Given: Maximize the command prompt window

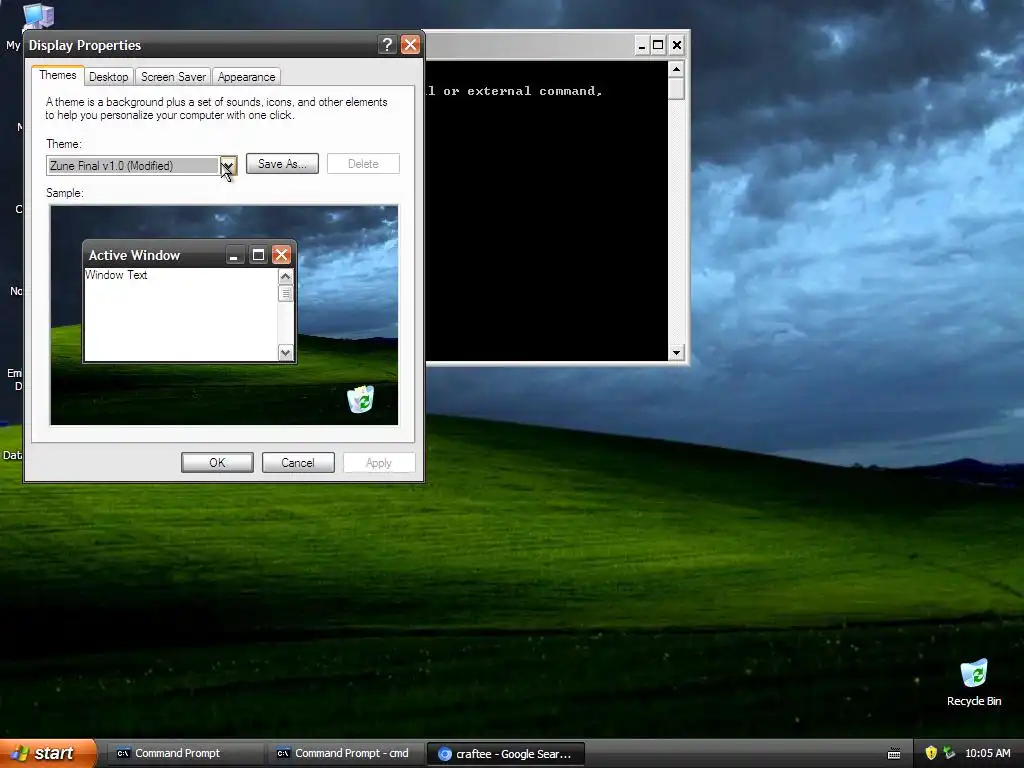Looking at the screenshot, I should click(x=658, y=45).
